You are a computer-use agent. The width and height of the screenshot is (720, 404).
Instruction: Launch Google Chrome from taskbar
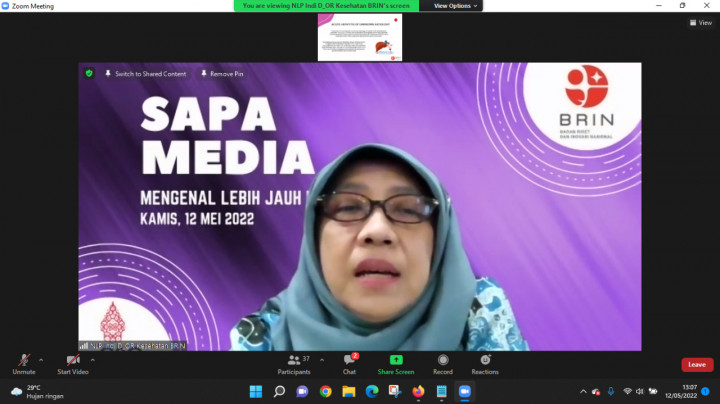click(x=326, y=392)
